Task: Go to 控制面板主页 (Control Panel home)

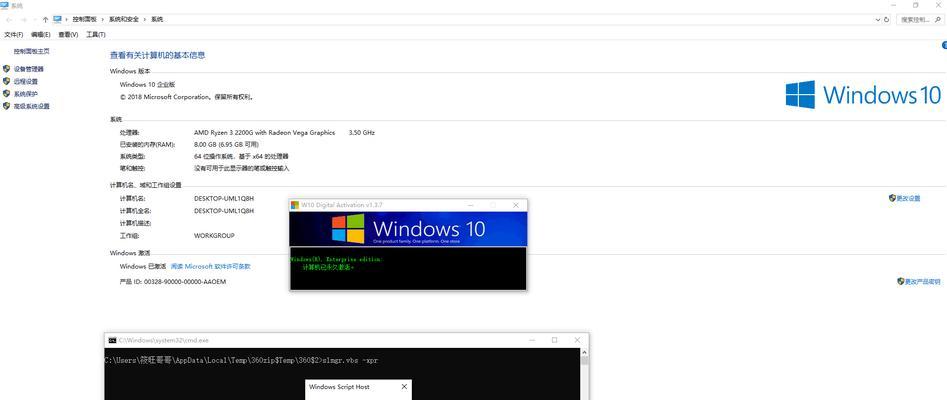Action: 31,52
